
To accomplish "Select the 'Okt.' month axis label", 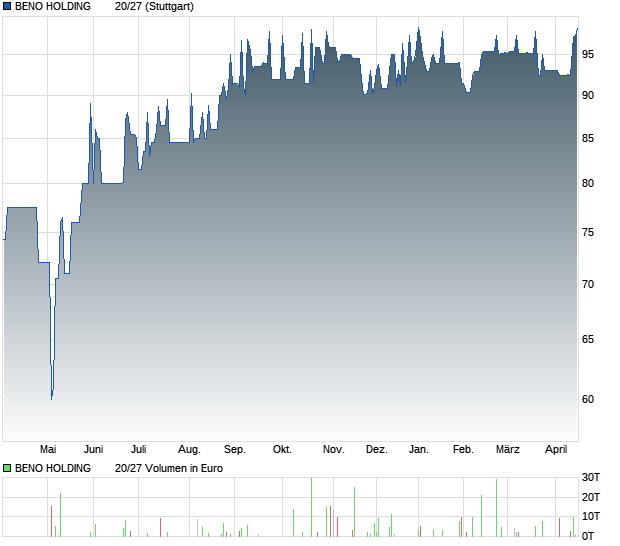I will (282, 449).
